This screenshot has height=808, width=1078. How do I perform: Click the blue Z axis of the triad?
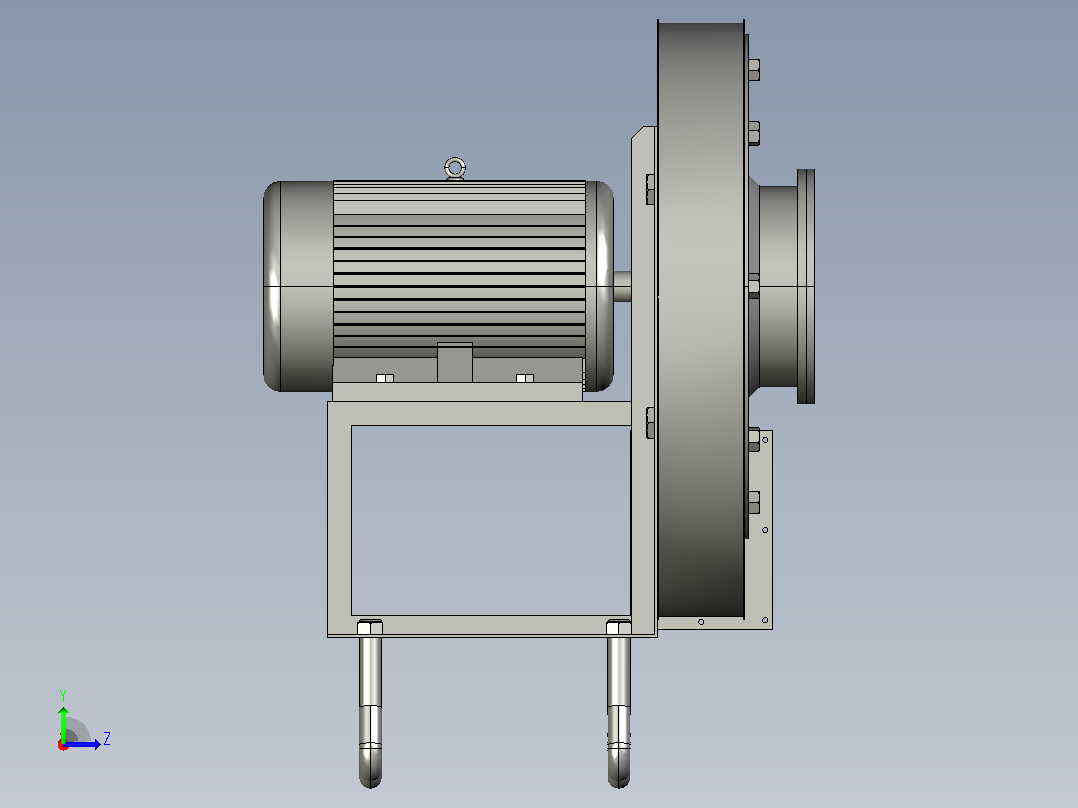pos(81,744)
